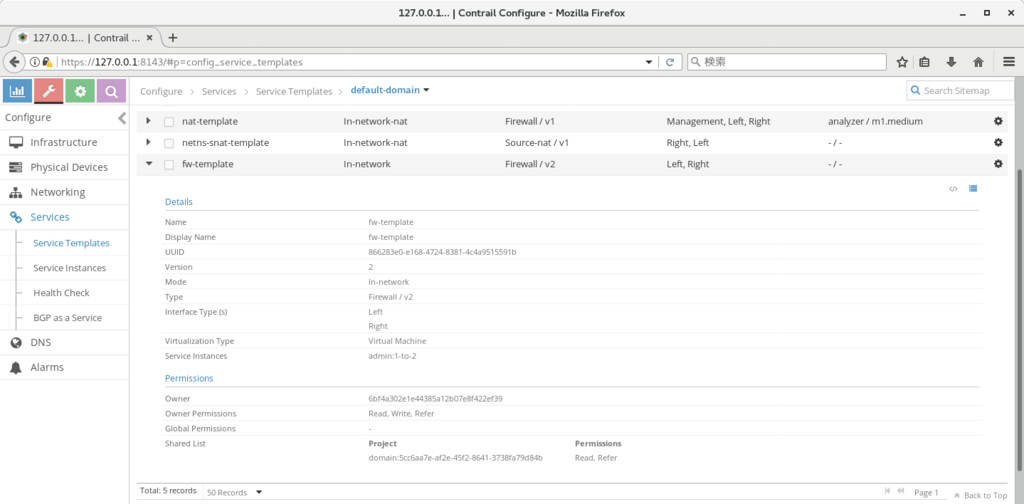Viewport: 1024px width, 504px height.
Task: Click the service instance admin:1-to-2
Action: (392, 356)
